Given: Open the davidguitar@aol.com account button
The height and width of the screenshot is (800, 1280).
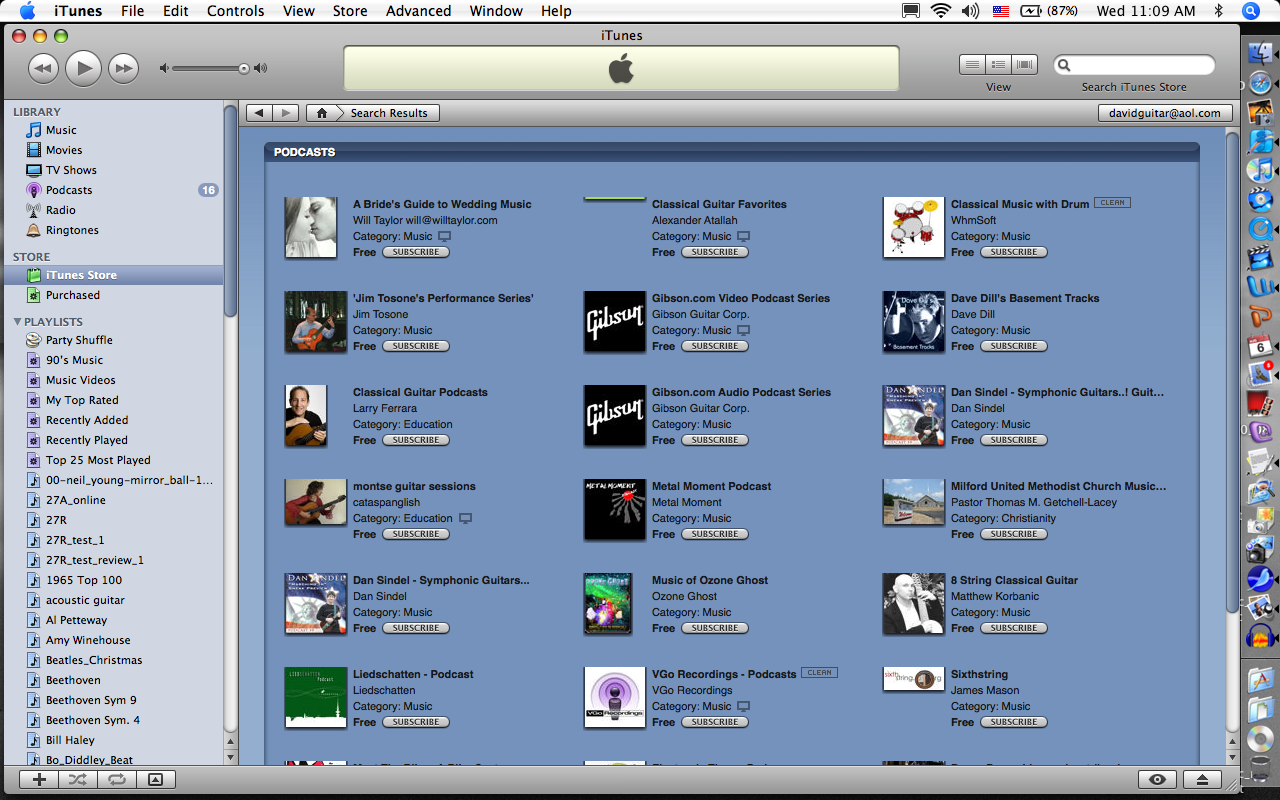Looking at the screenshot, I should coord(1165,113).
